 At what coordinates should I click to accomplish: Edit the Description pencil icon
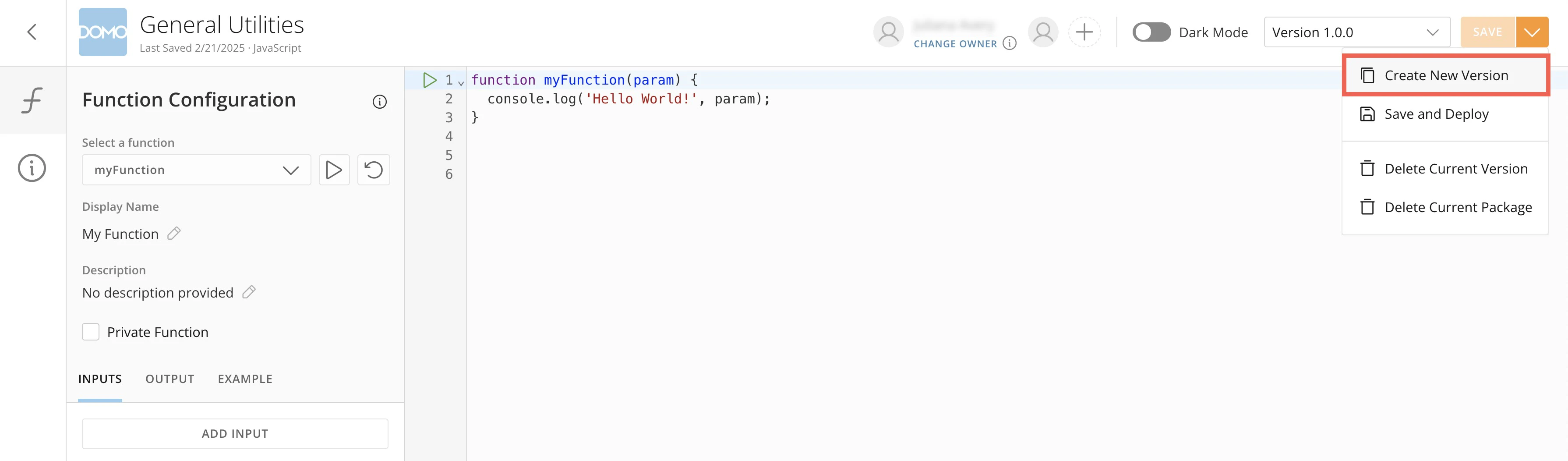coord(249,292)
